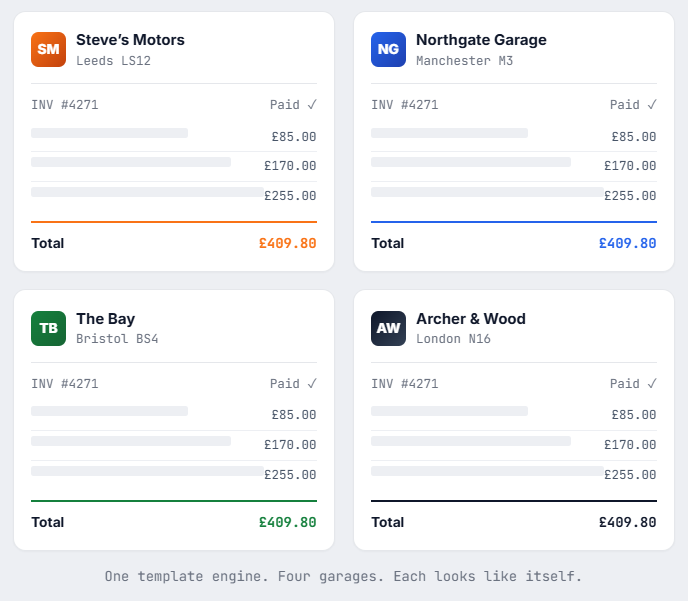688x601 pixels.
Task: Select the Steve's Motors heading
Action: [x=130, y=40]
